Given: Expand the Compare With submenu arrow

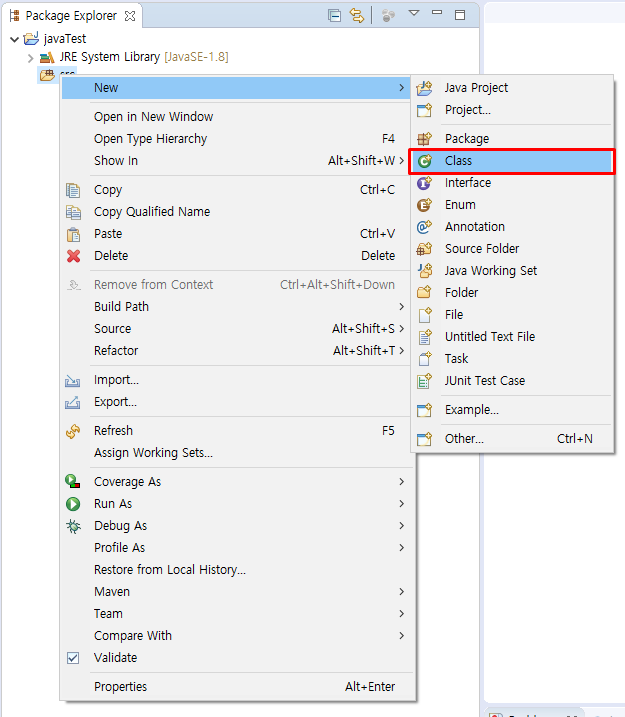Looking at the screenshot, I should click(x=401, y=636).
